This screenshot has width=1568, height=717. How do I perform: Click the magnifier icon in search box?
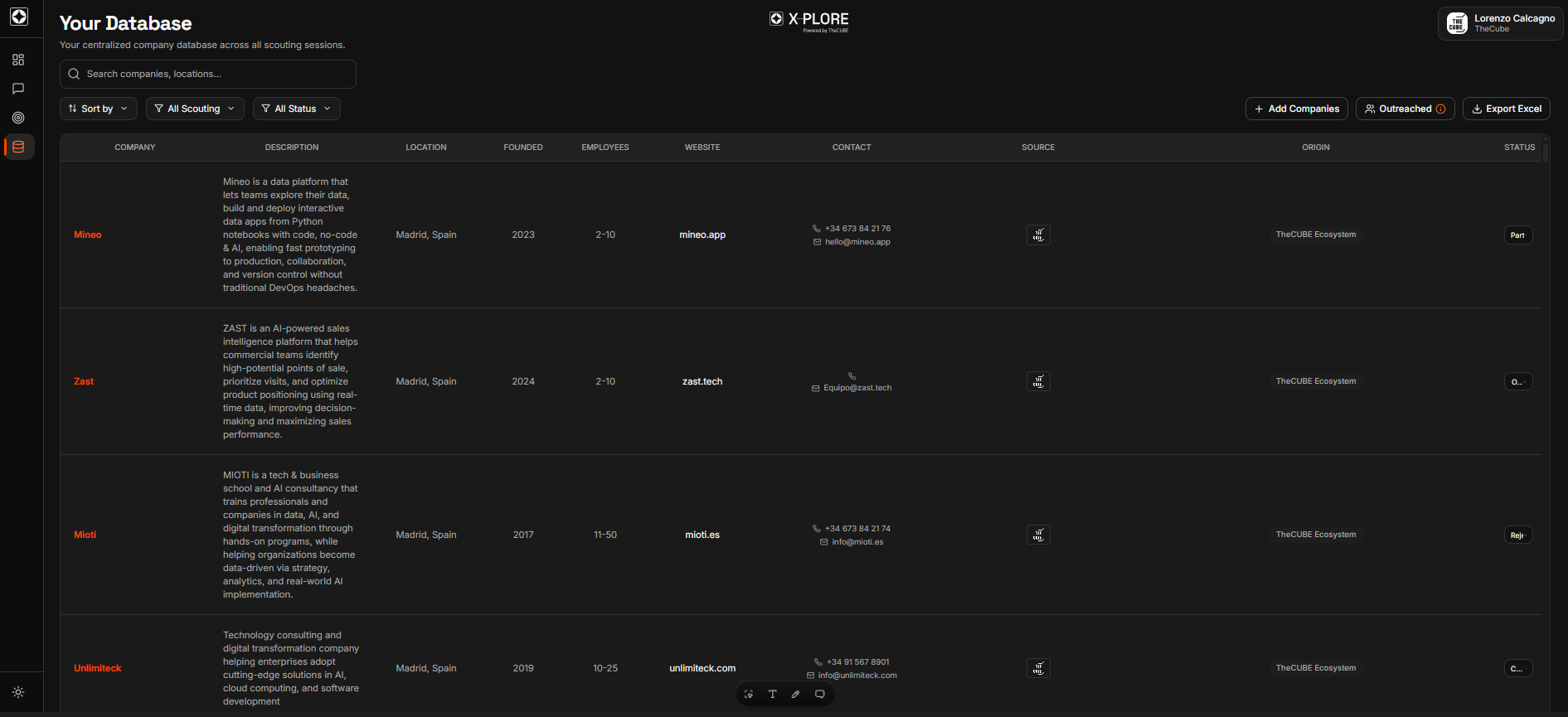(x=74, y=74)
